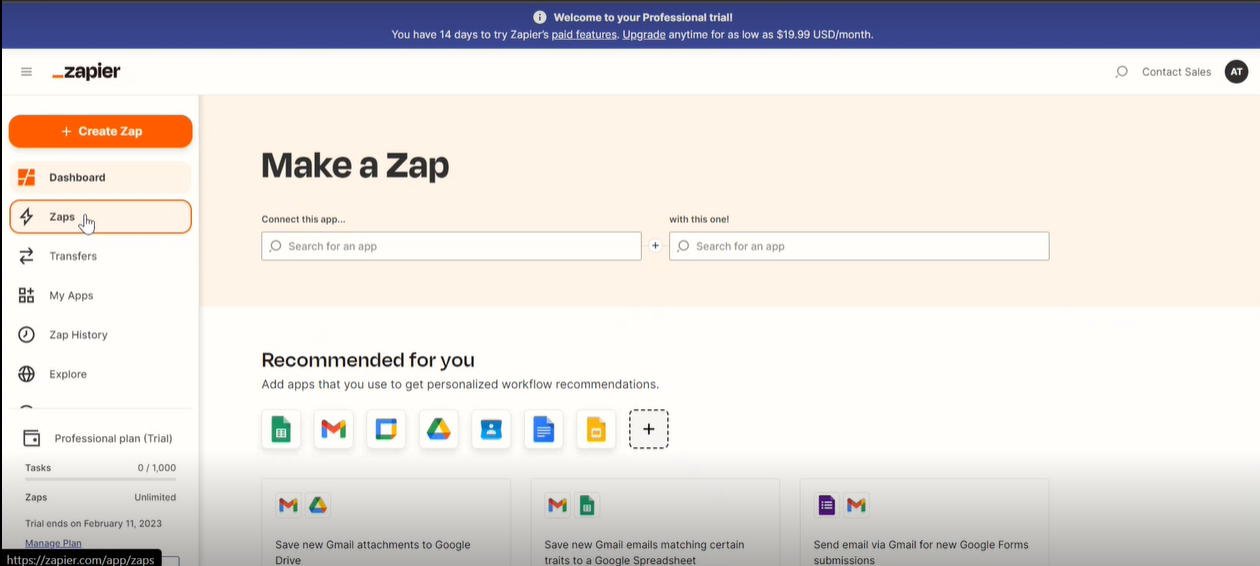1260x566 pixels.
Task: Open Zap History in the sidebar
Action: (x=100, y=335)
